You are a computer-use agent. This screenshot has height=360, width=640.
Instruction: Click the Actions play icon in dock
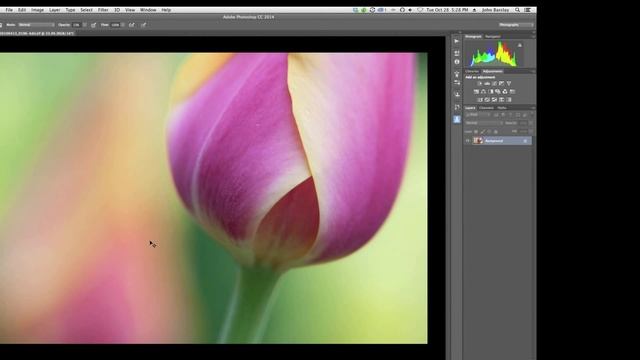tap(457, 41)
